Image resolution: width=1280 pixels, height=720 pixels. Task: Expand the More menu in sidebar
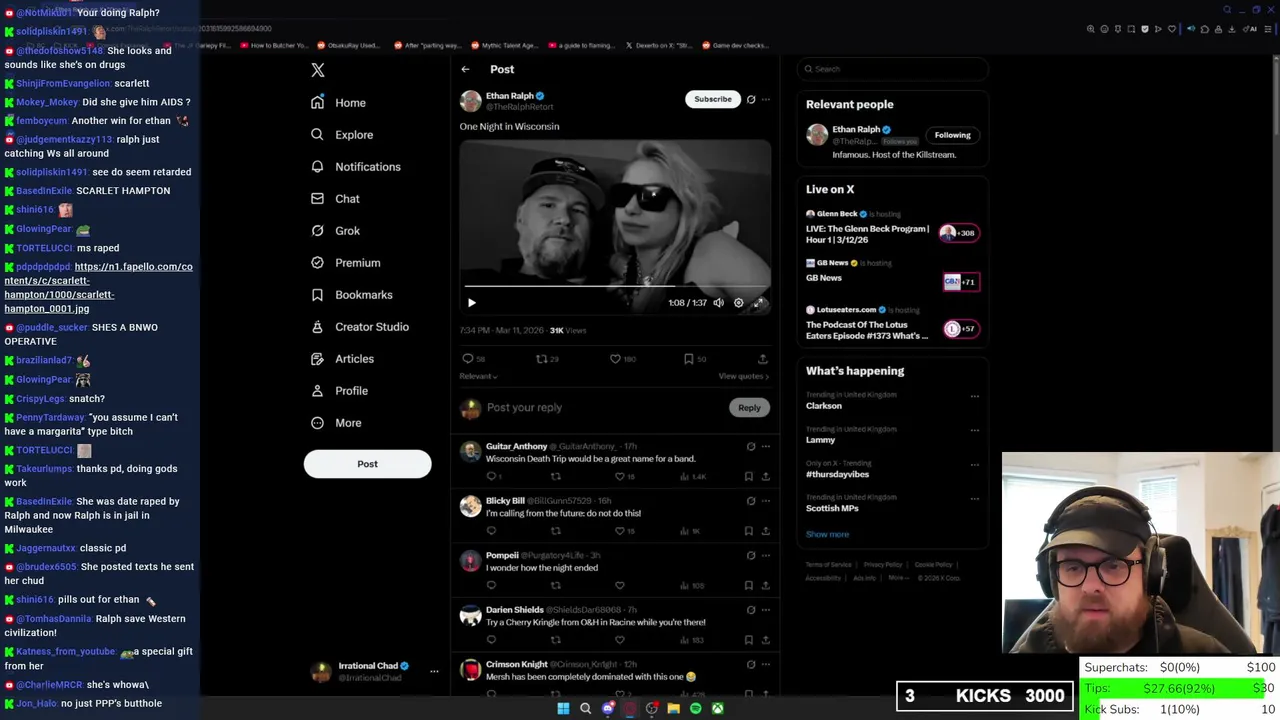coord(335,423)
